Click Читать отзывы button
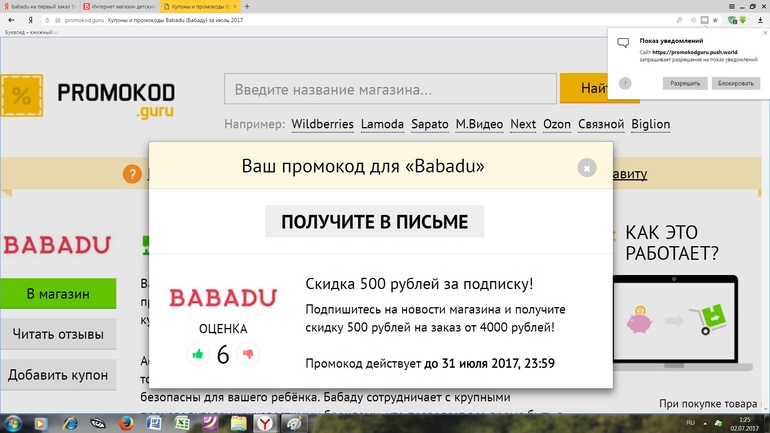This screenshot has height=433, width=770. (58, 334)
